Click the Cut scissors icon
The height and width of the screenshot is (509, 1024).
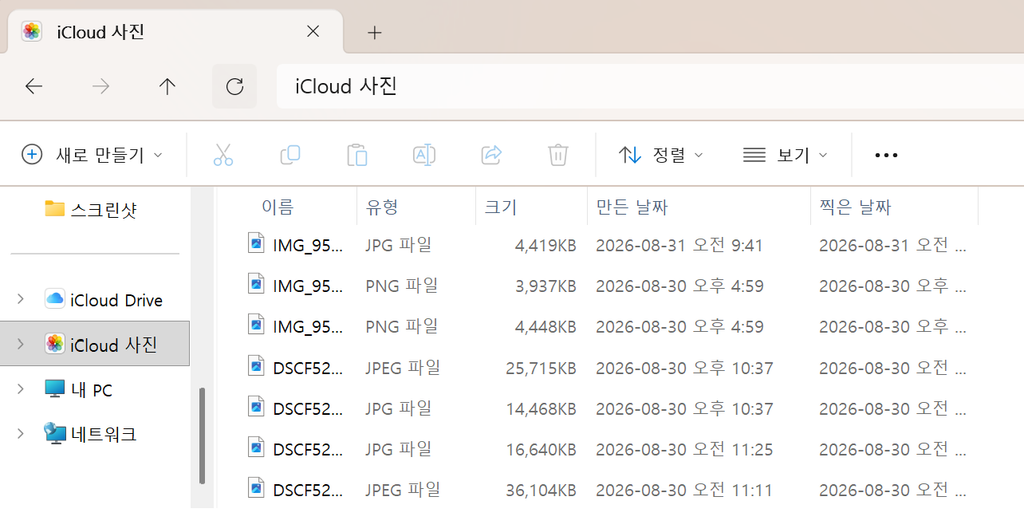pos(223,155)
